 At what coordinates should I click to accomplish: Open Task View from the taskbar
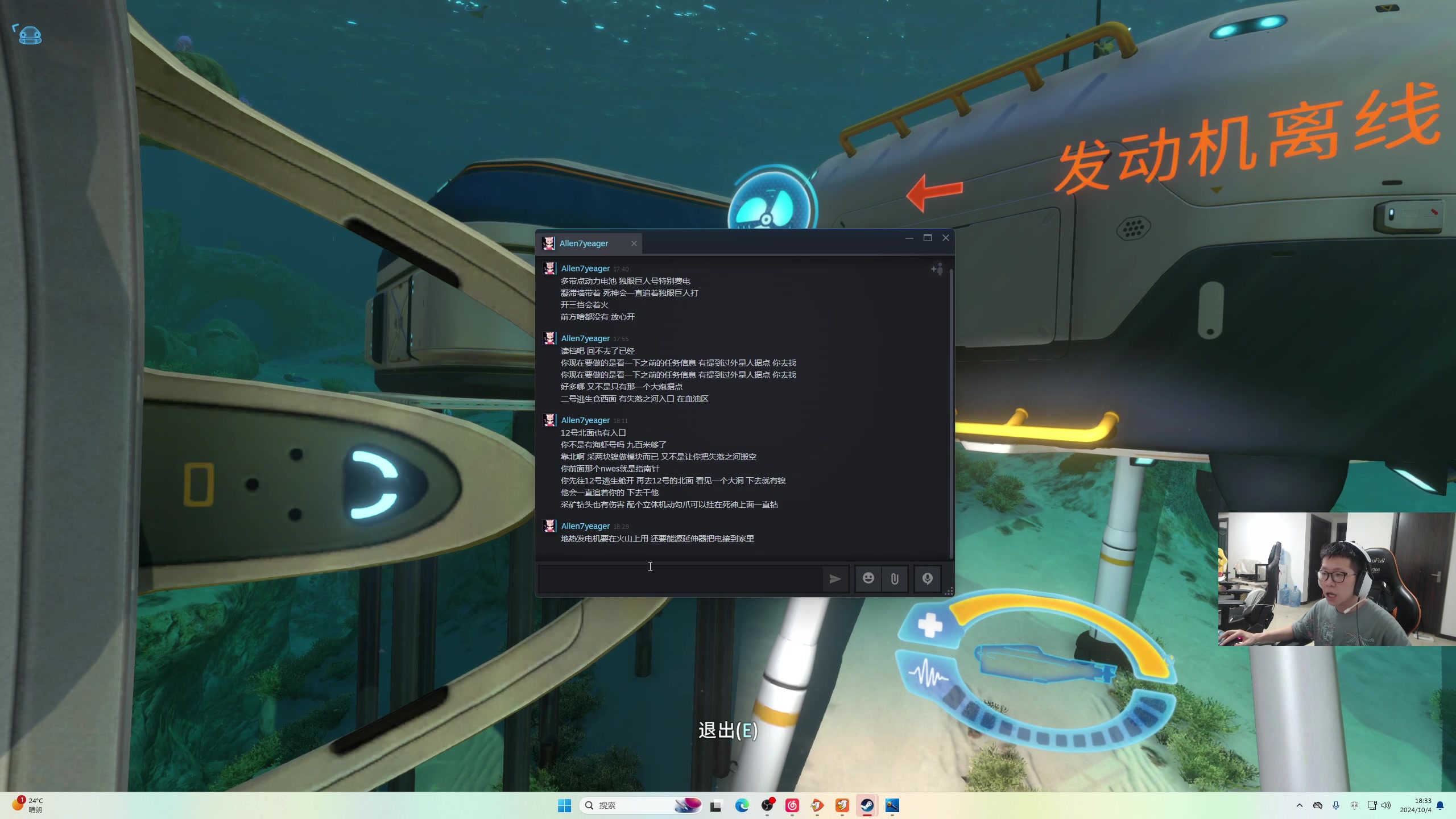click(x=715, y=805)
